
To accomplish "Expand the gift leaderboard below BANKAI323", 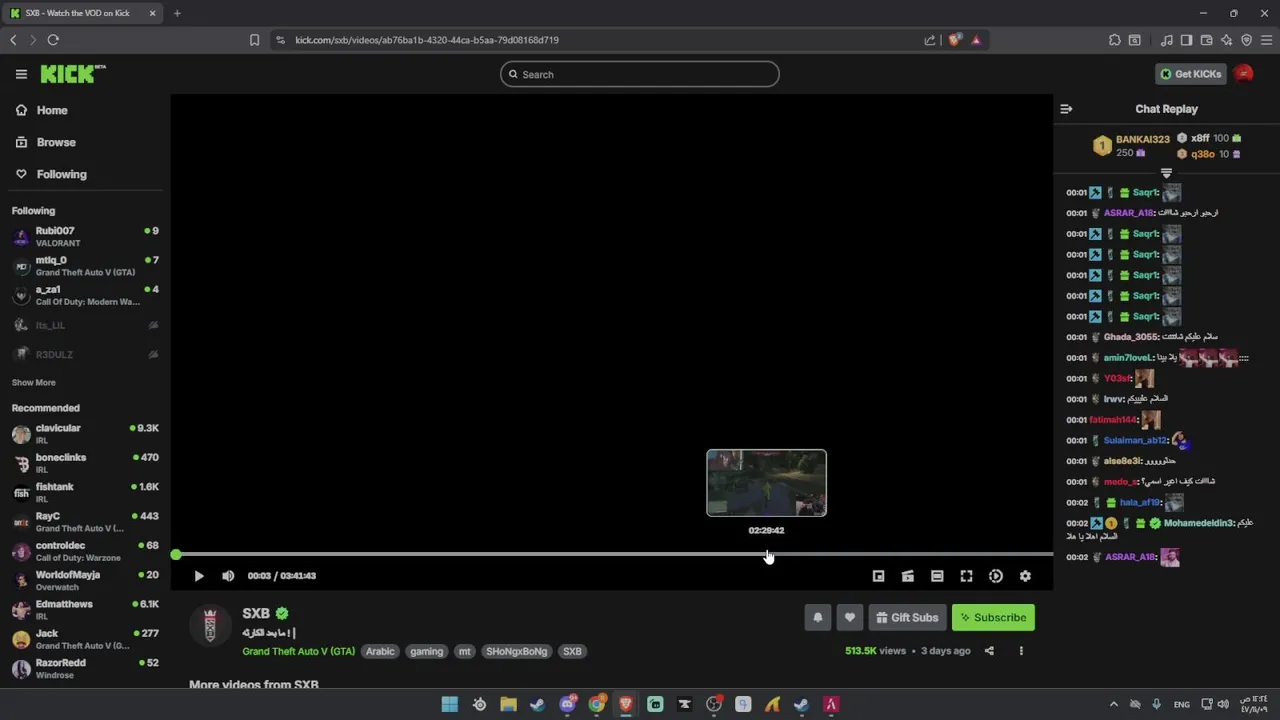I will [1166, 173].
